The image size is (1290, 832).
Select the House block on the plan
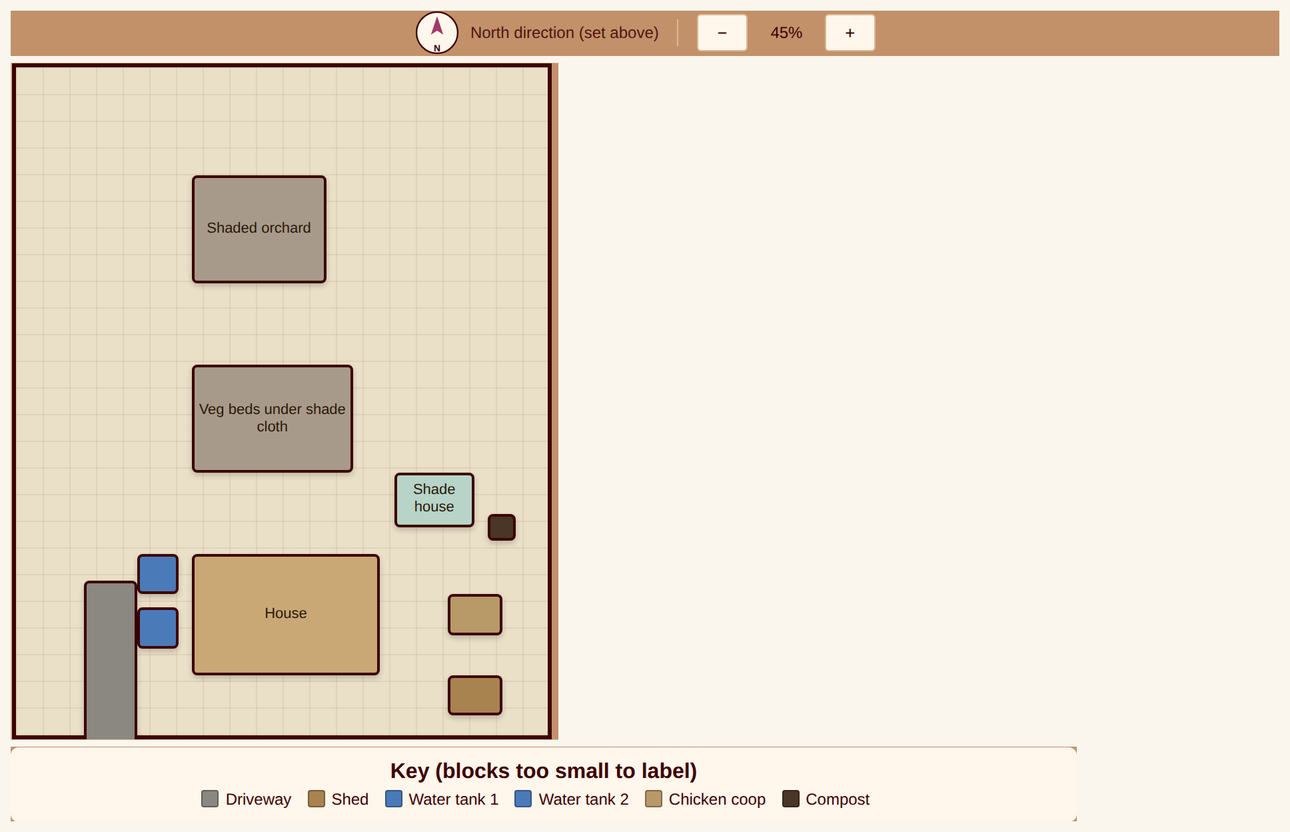(286, 614)
